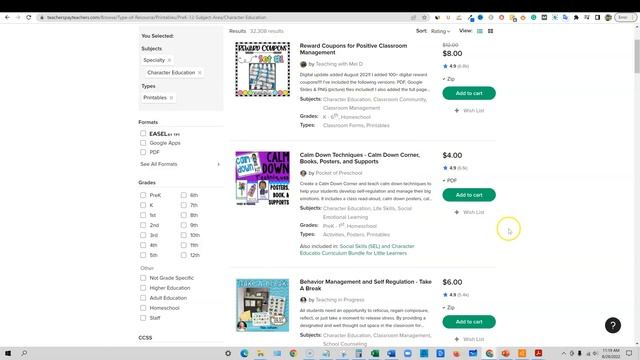This screenshot has width=640, height=360.
Task: Open the browser side panel icon
Action: (597, 18)
